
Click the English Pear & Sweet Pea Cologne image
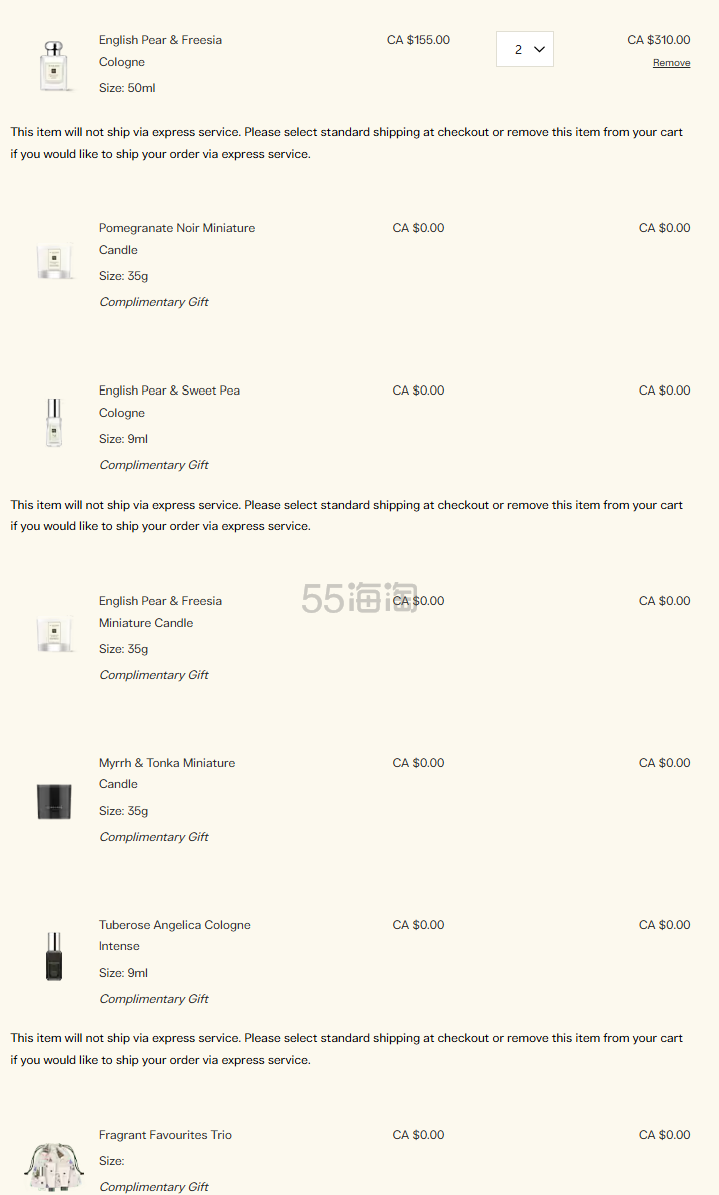click(54, 423)
